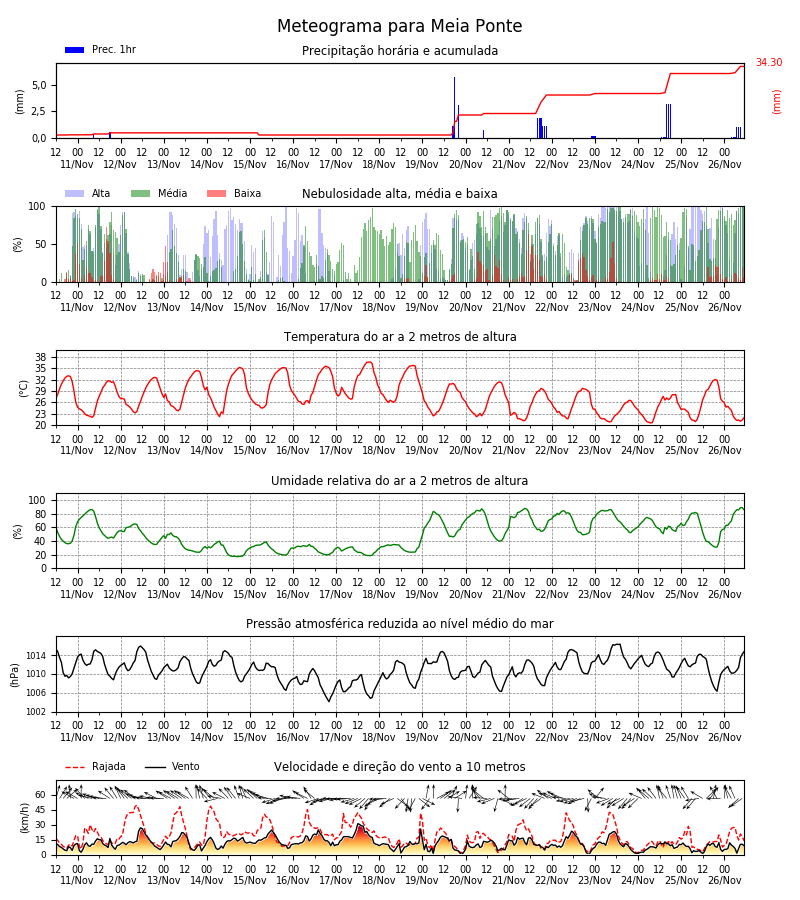Click the 34.30 accumulated precipitation value
The width and height of the screenshot is (800, 900).
pos(769,62)
